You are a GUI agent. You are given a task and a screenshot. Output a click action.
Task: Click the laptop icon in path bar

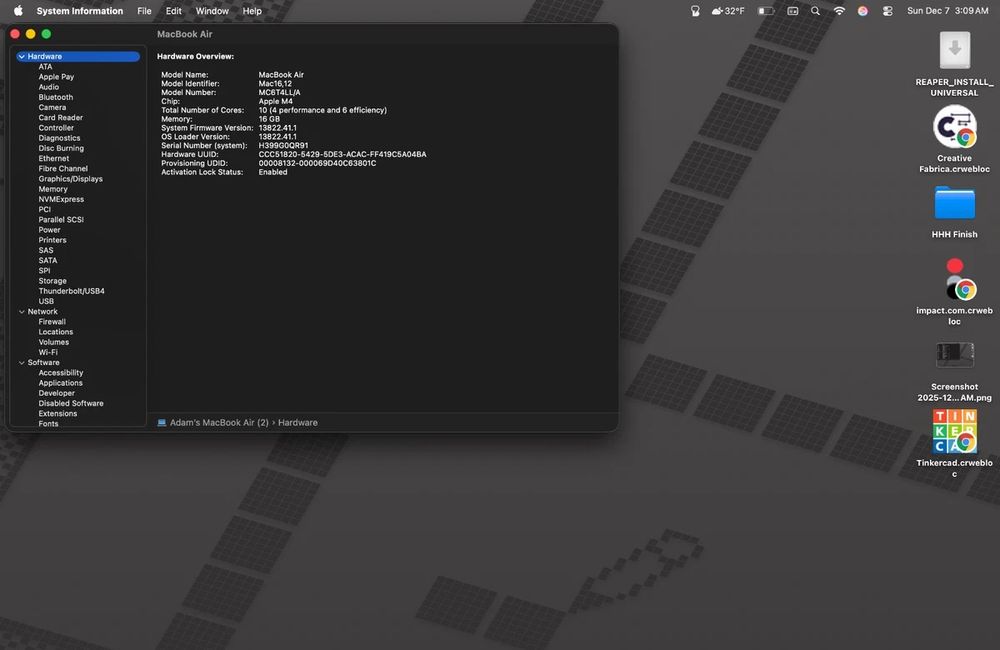(162, 422)
